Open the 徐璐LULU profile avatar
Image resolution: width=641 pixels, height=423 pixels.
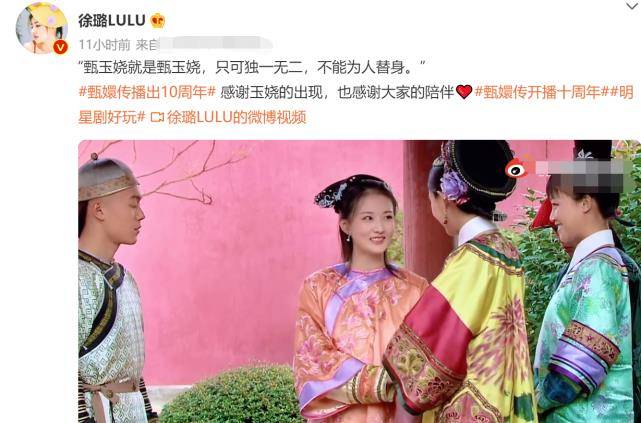(41, 28)
